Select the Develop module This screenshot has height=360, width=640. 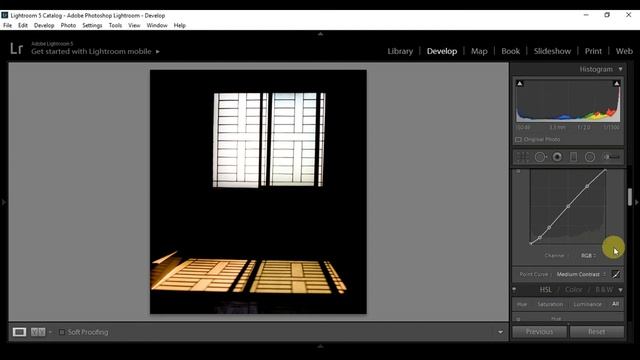(x=442, y=51)
